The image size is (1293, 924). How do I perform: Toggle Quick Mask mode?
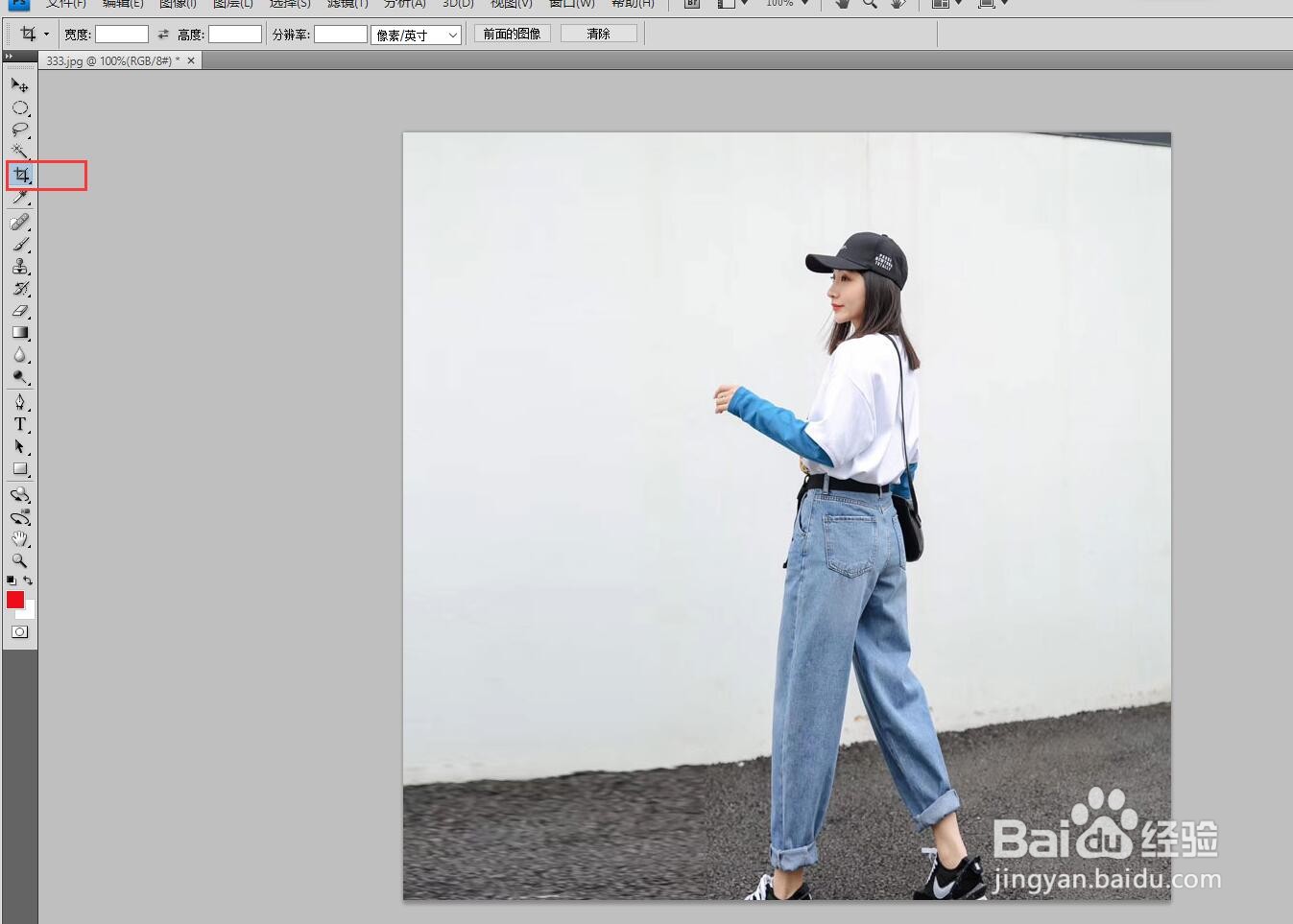point(19,632)
